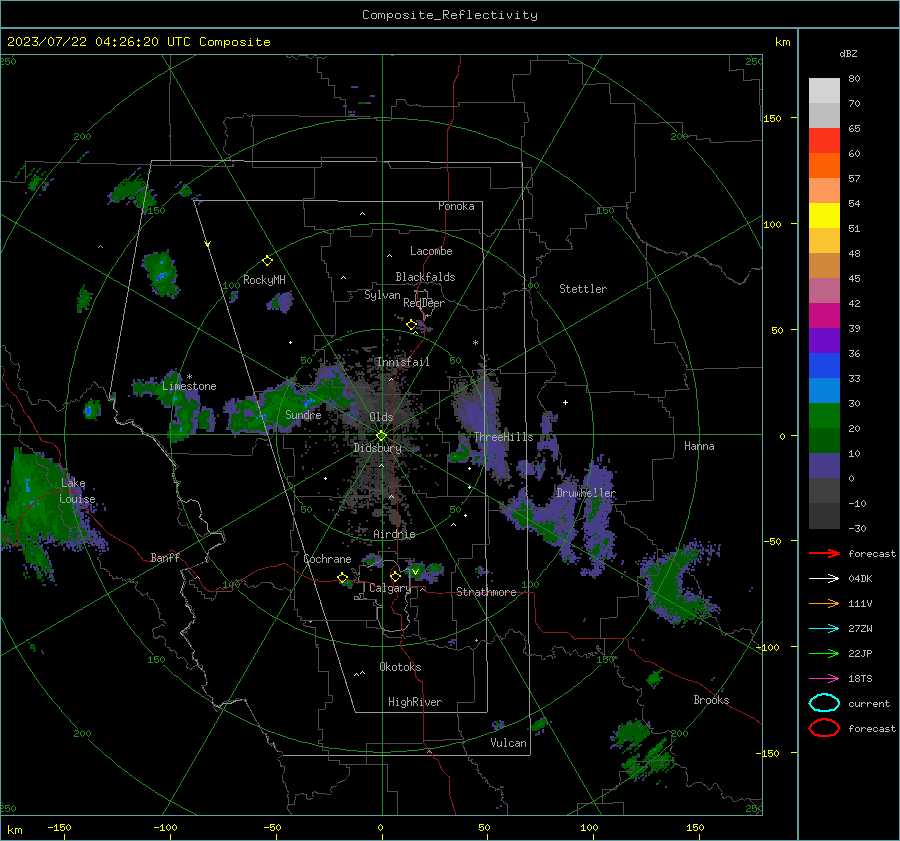
Task: Select the 80 dBZ light gray swatch
Action: (x=824, y=91)
